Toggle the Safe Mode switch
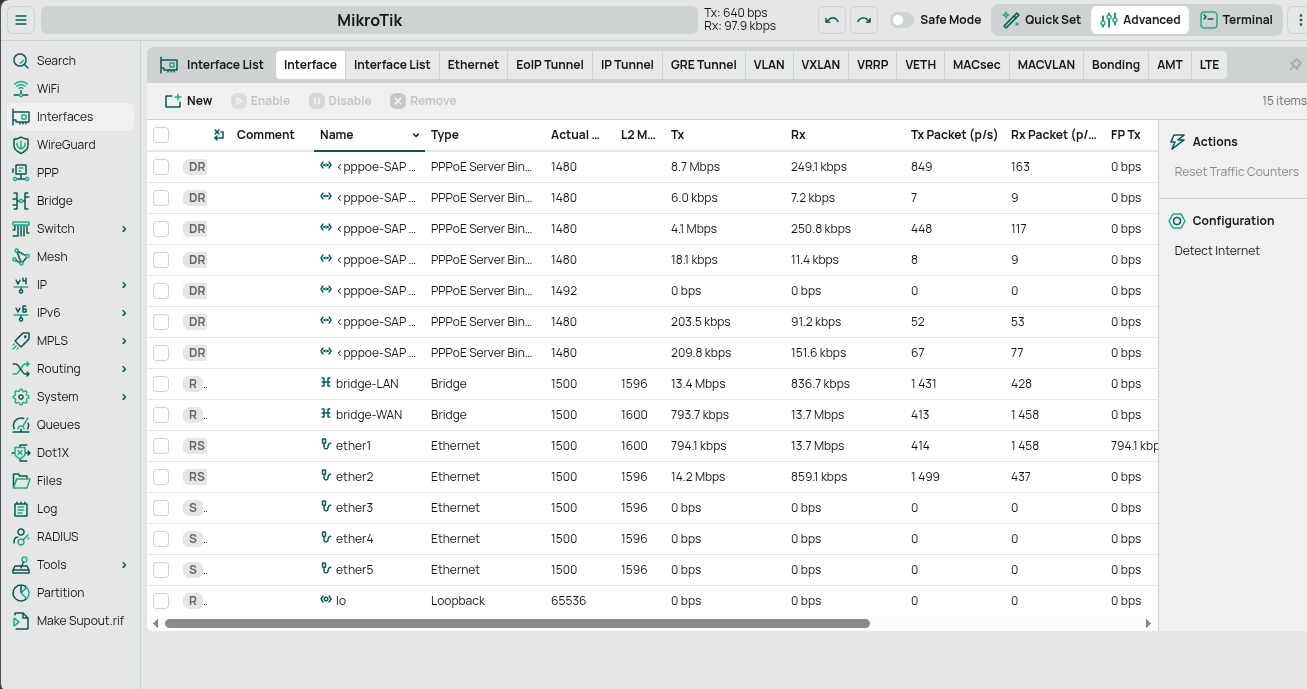 902,20
